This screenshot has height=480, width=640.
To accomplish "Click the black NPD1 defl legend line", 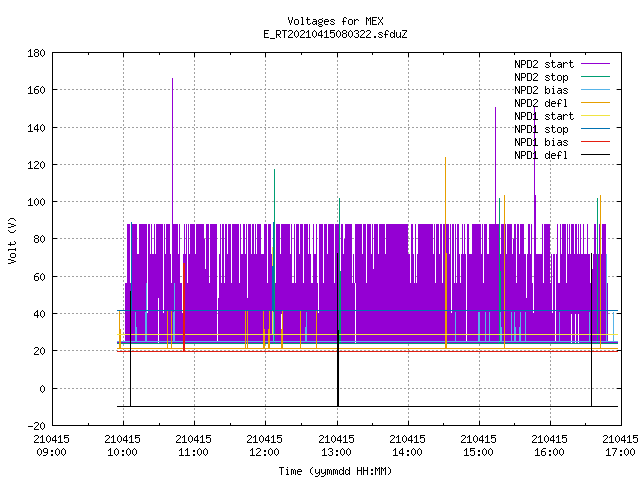I will [x=595, y=155].
